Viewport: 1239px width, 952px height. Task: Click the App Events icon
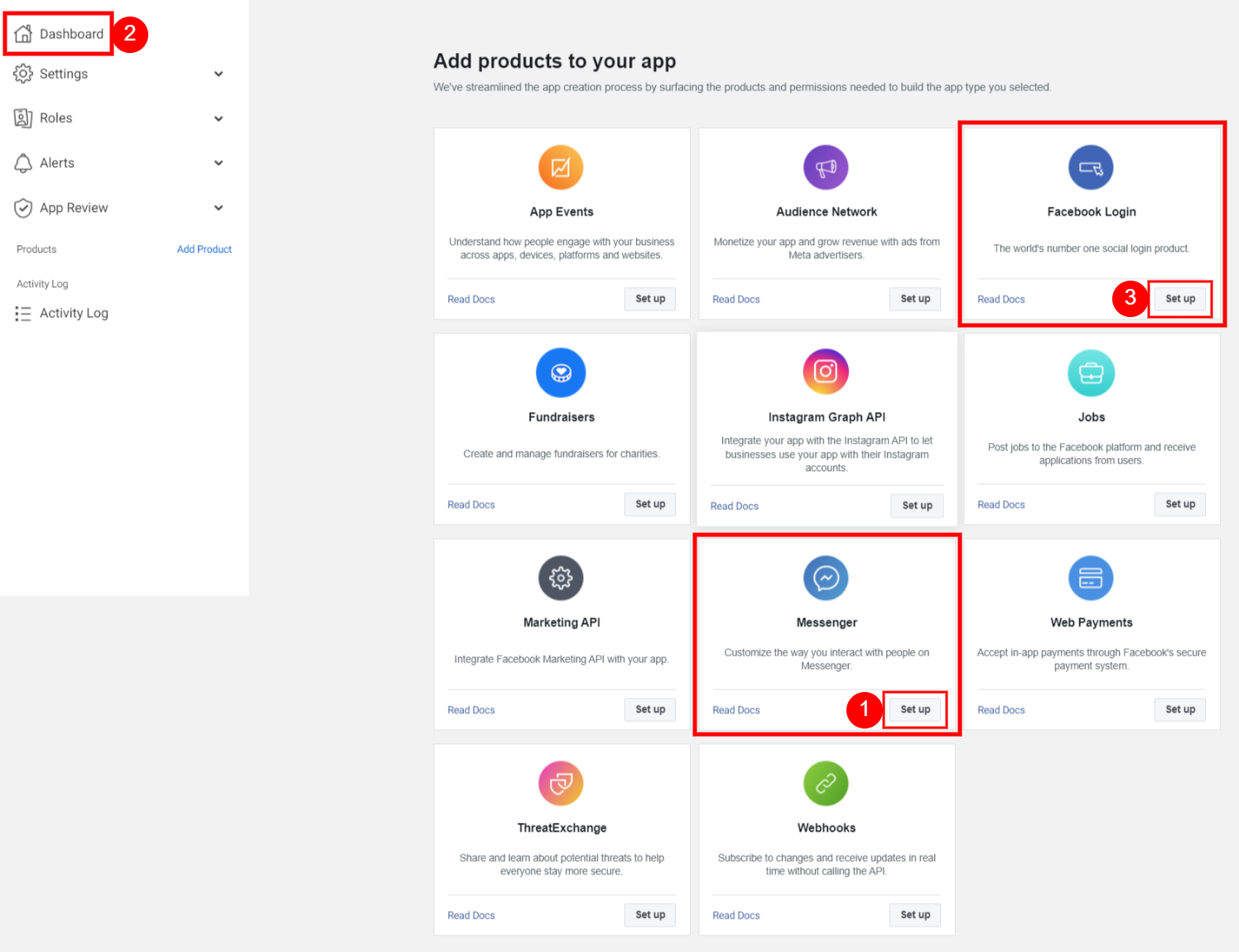[562, 166]
